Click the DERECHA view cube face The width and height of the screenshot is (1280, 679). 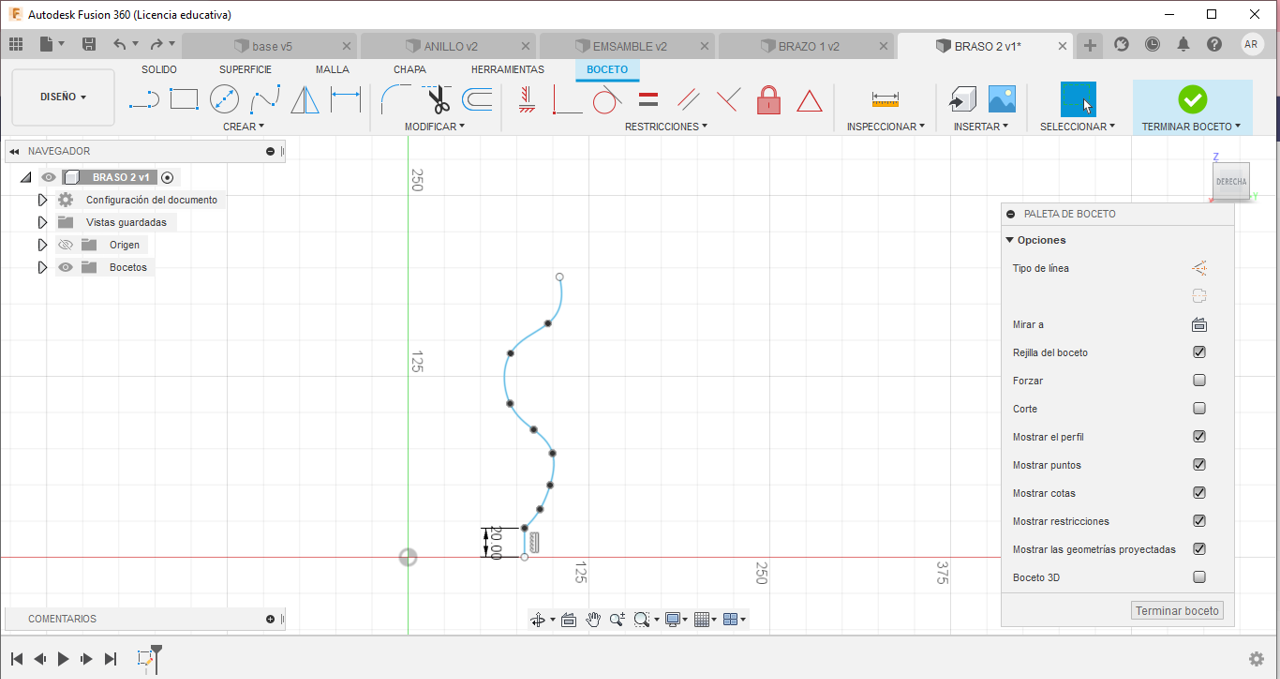1230,181
